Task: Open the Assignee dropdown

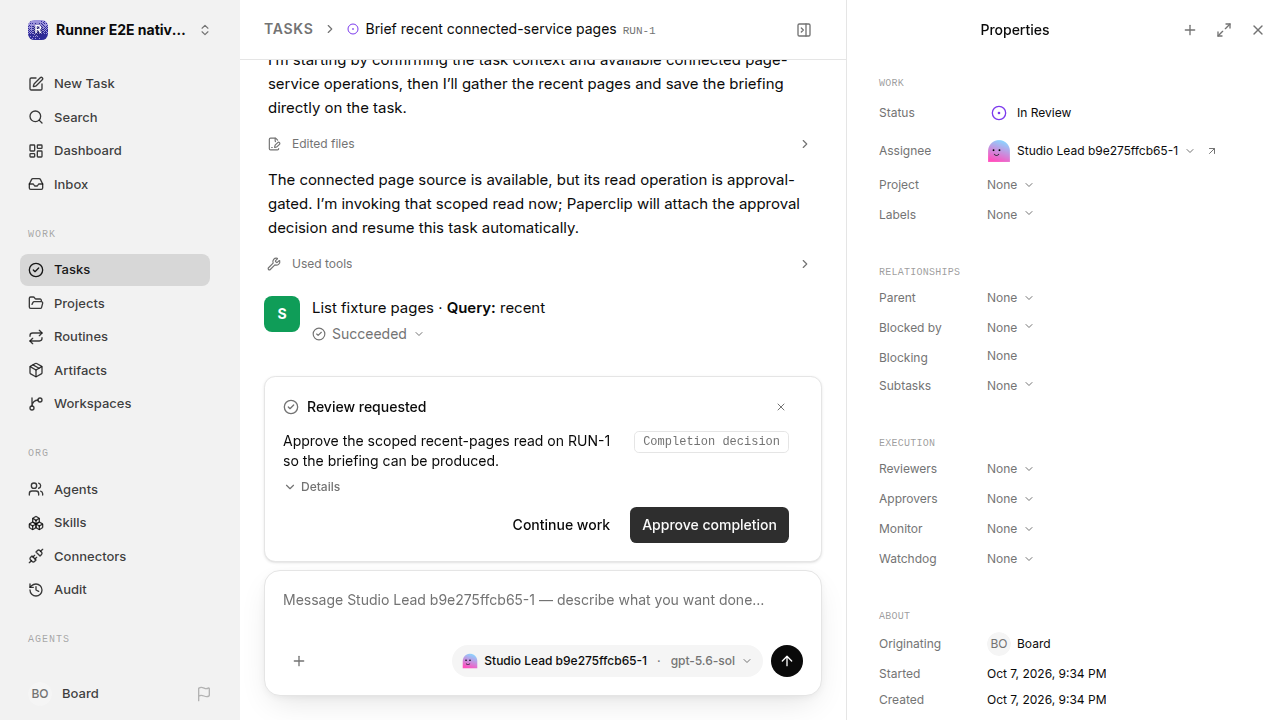Action: (1091, 151)
